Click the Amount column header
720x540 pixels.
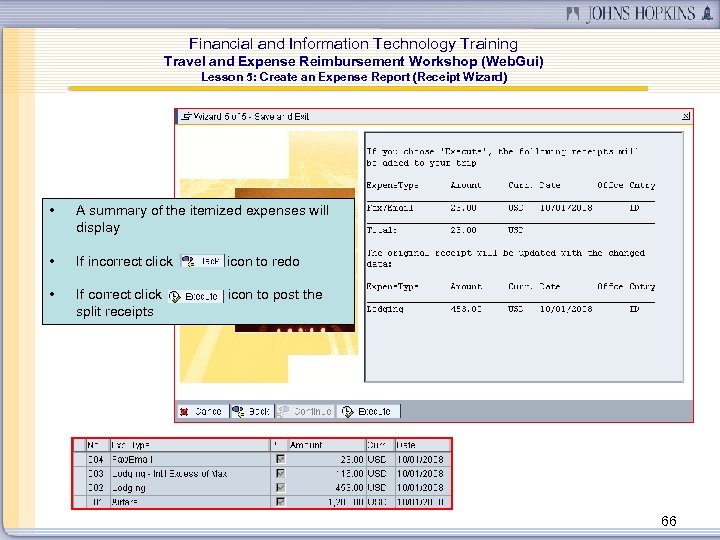(326, 445)
